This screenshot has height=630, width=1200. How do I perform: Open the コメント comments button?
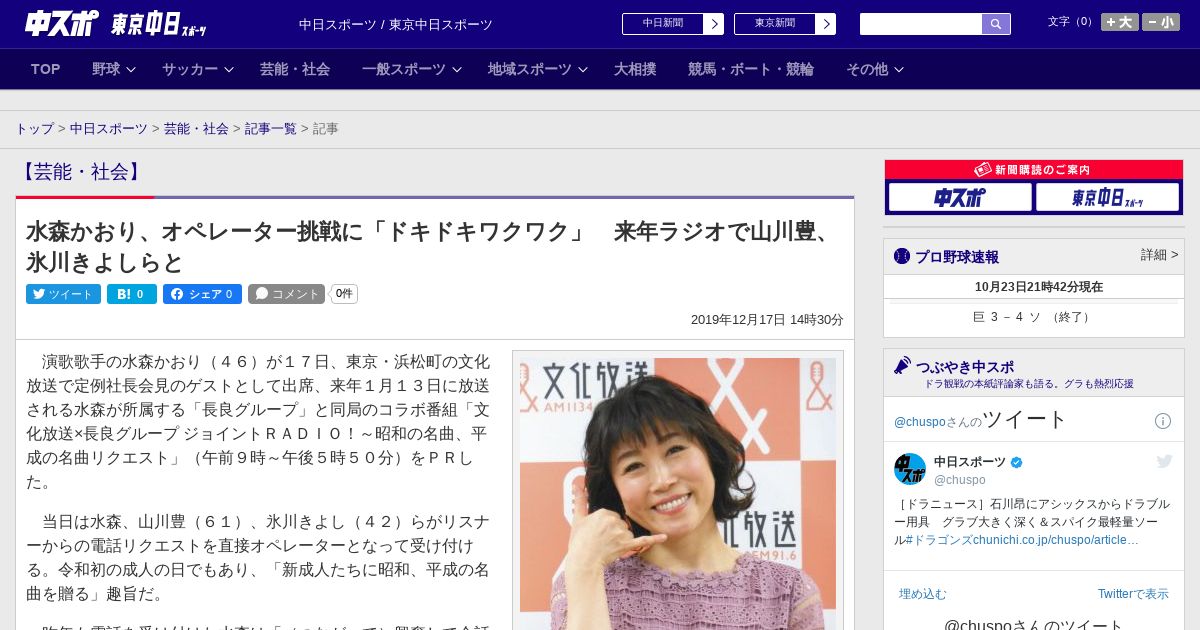(x=287, y=294)
